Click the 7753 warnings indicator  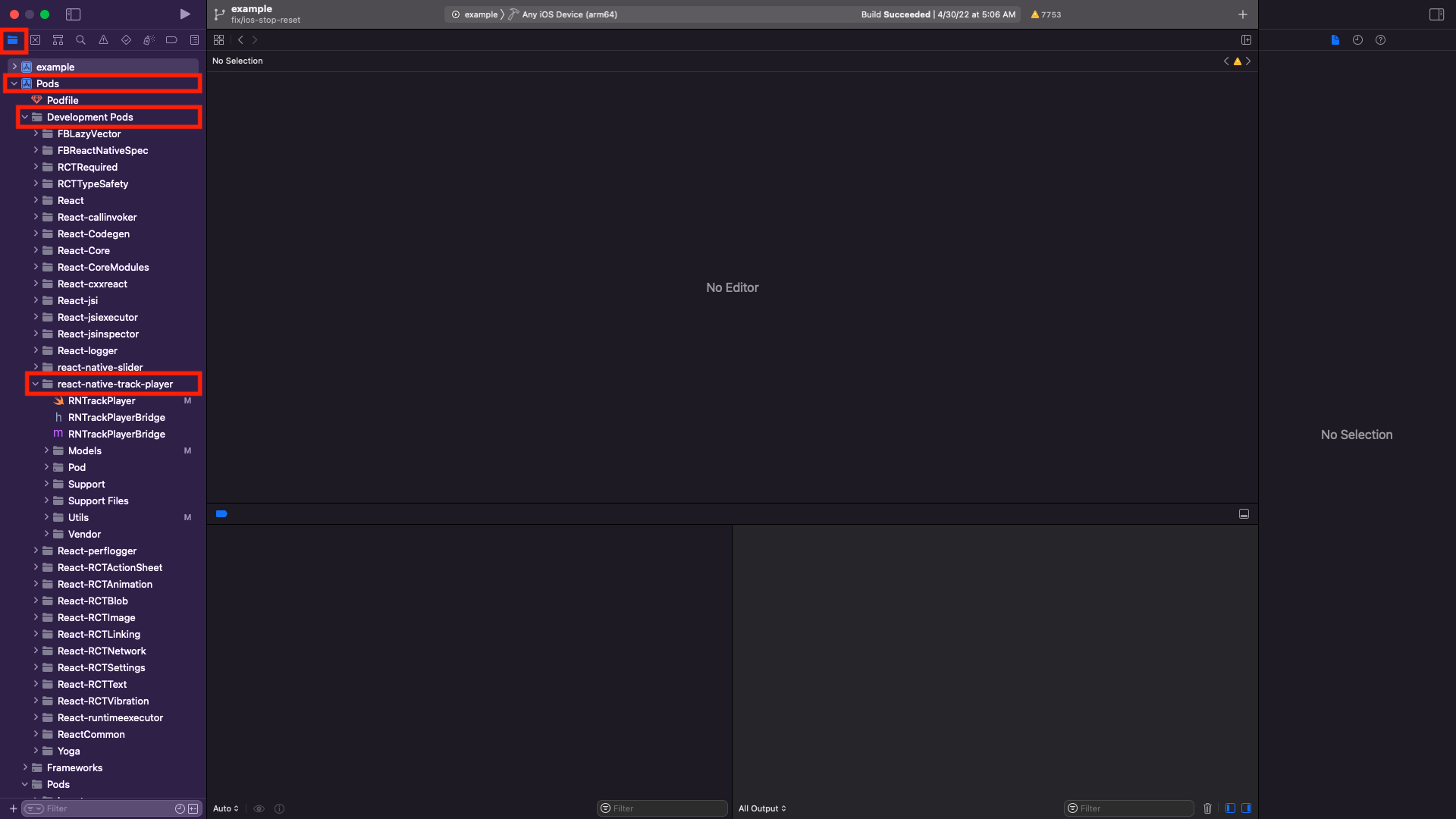click(1045, 14)
